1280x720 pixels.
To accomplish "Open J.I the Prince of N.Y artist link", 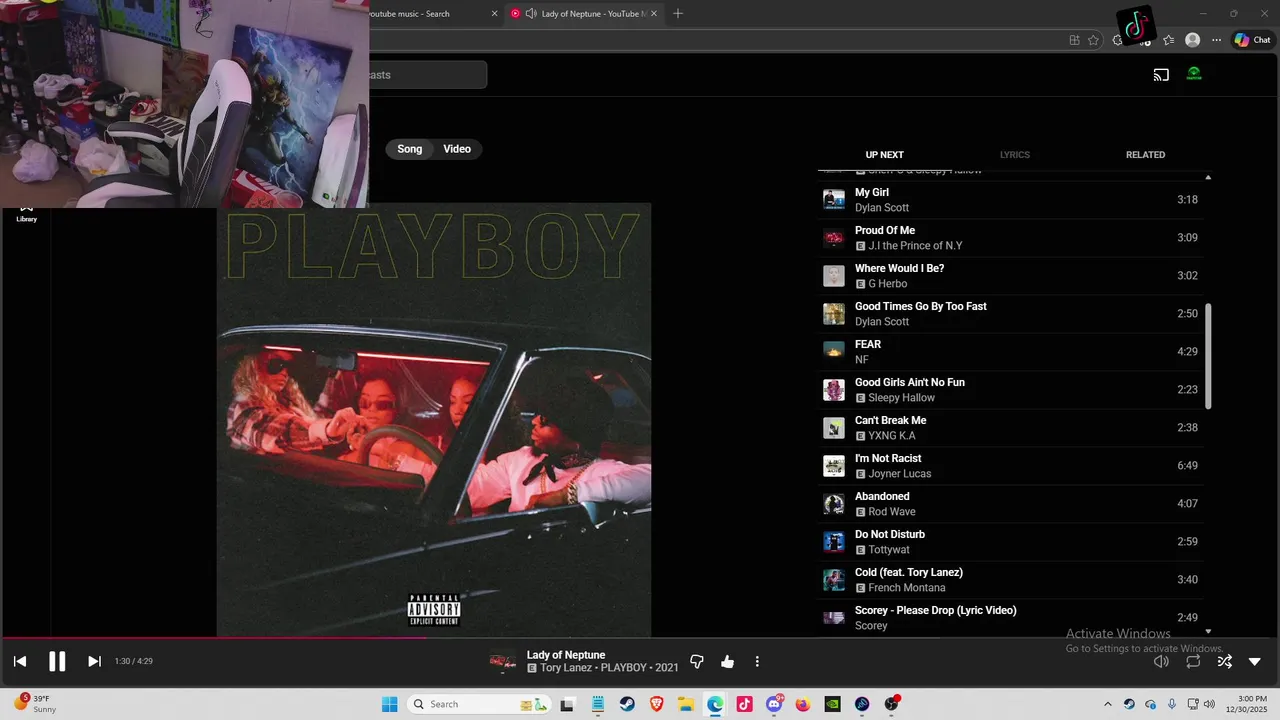I will (x=915, y=246).
